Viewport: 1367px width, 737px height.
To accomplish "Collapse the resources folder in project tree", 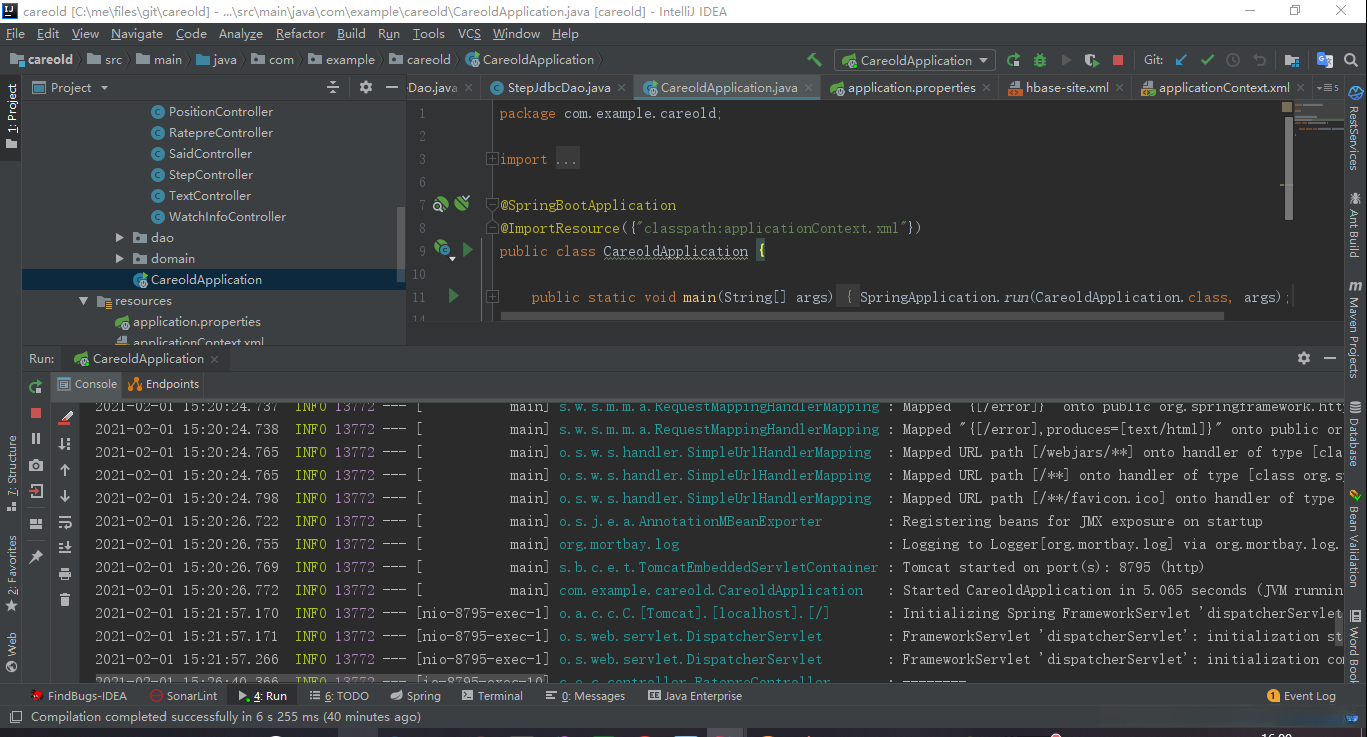I will pos(84,301).
